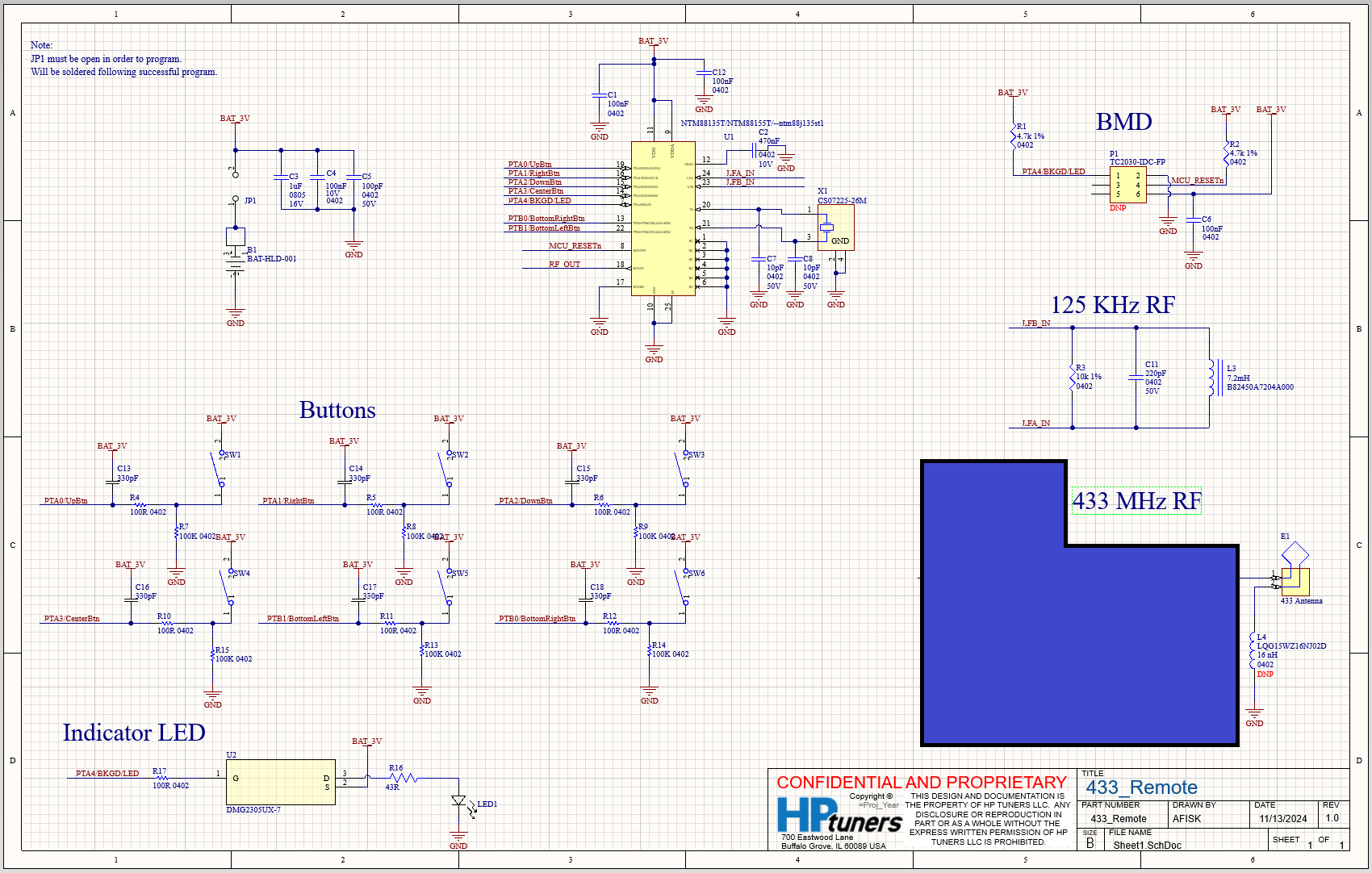Image resolution: width=1372 pixels, height=873 pixels.
Task: Click the 'LQG15WZ16NJ02D' part number text
Action: pyautogui.click(x=1291, y=646)
